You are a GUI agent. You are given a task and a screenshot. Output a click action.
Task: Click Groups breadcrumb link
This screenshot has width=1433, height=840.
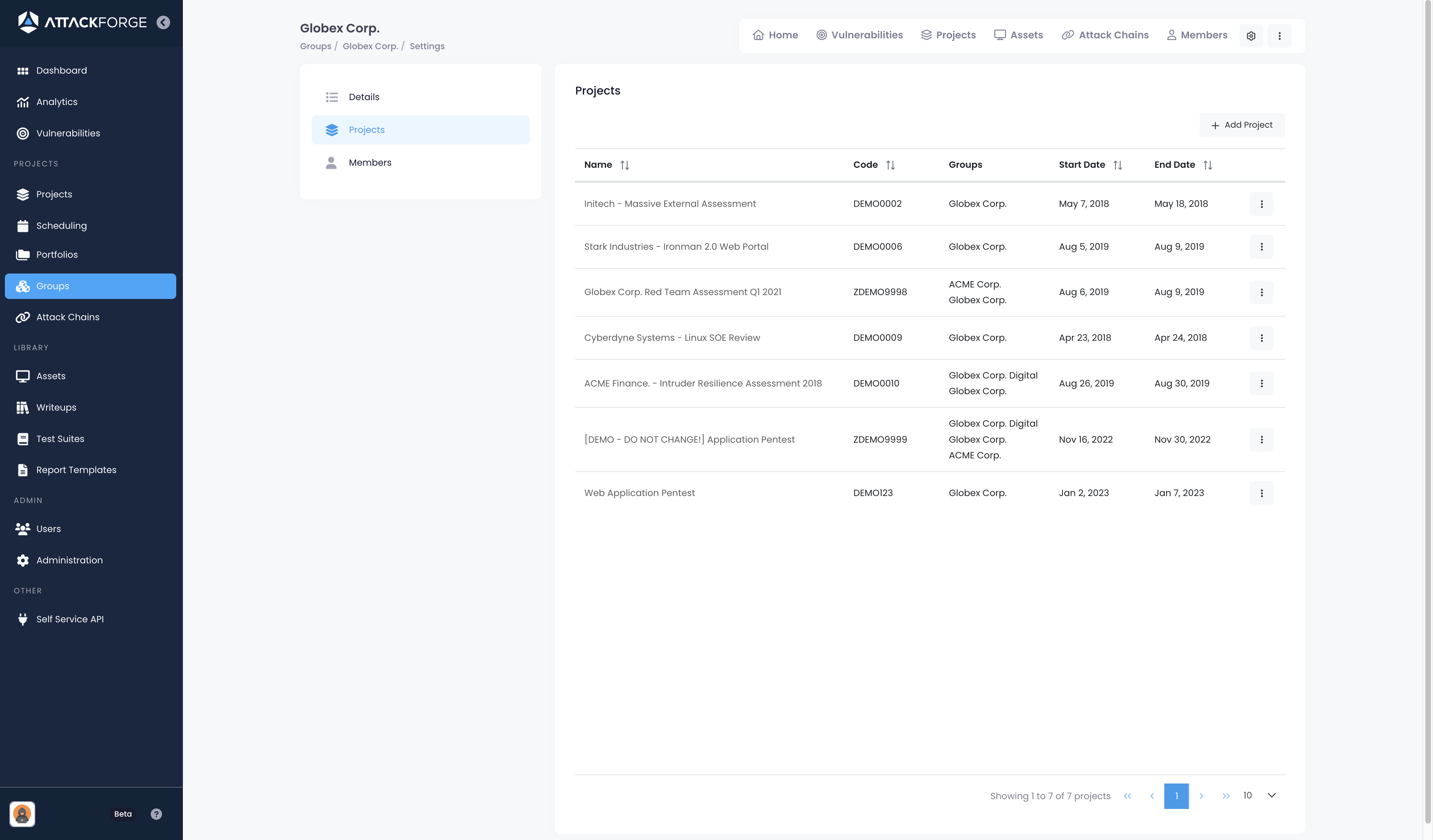pyautogui.click(x=315, y=46)
